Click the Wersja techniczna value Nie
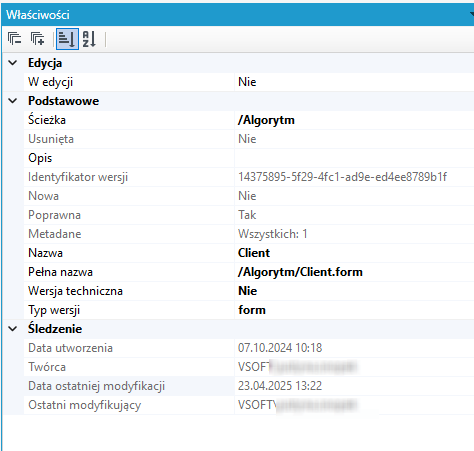Image resolution: width=474 pixels, height=451 pixels. click(247, 291)
